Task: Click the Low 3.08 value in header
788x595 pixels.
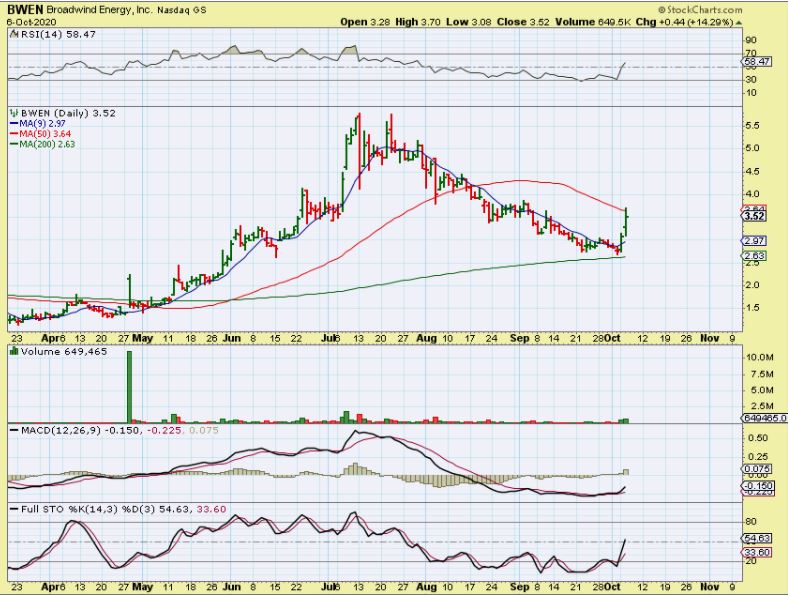Action: (469, 22)
